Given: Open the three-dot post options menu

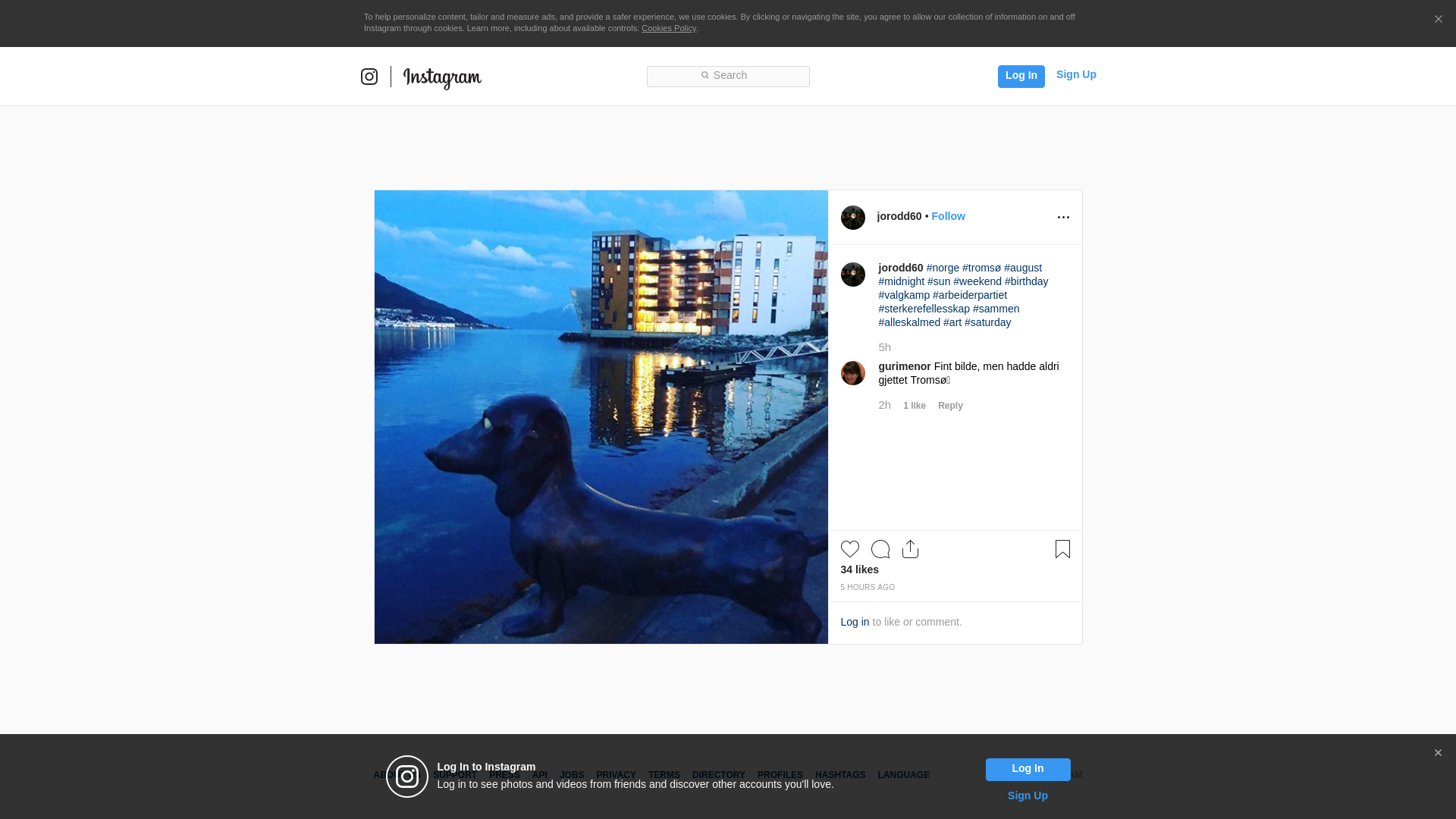Looking at the screenshot, I should tap(1063, 218).
